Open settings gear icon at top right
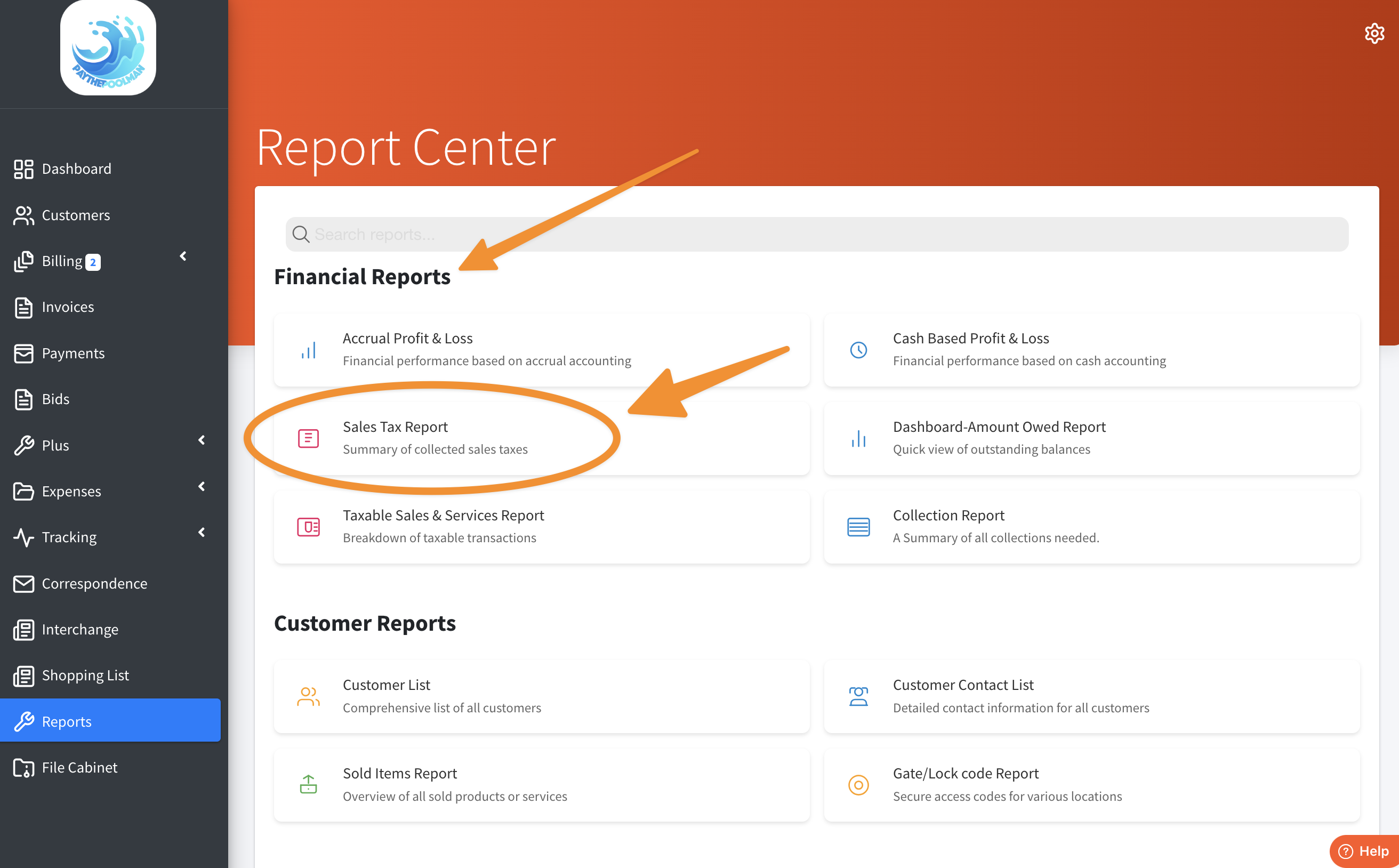The height and width of the screenshot is (868, 1399). [x=1374, y=33]
